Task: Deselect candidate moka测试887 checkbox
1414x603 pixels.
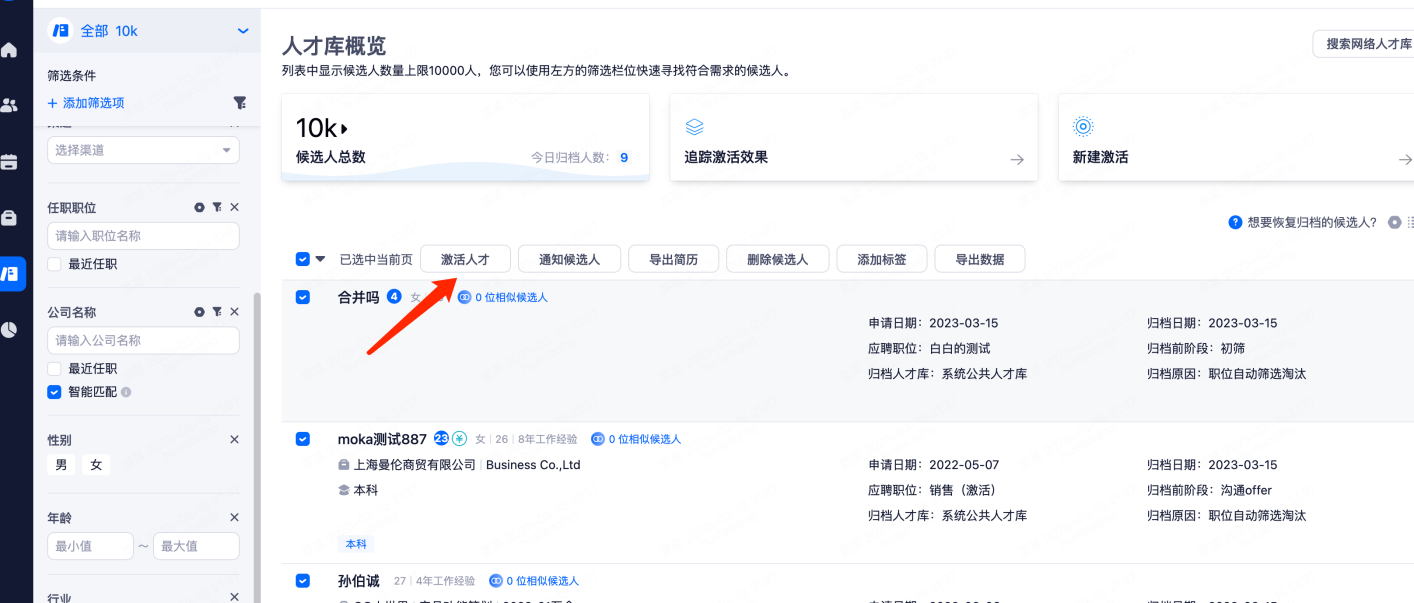Action: tap(303, 439)
